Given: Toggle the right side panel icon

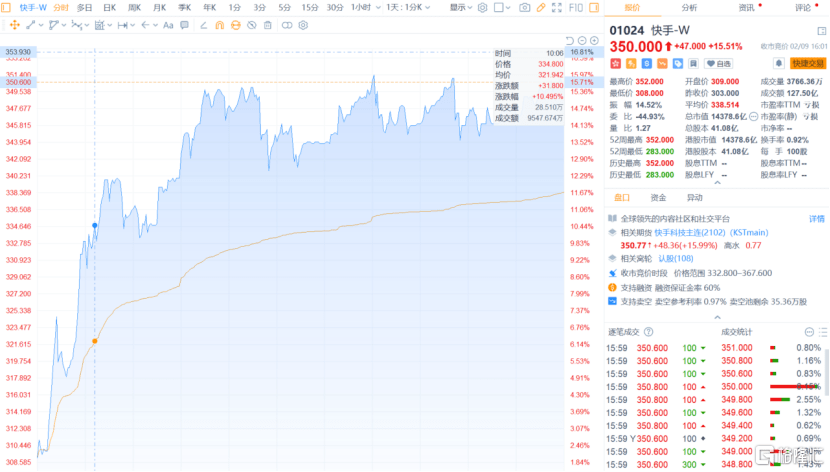Looking at the screenshot, I should [594, 7].
